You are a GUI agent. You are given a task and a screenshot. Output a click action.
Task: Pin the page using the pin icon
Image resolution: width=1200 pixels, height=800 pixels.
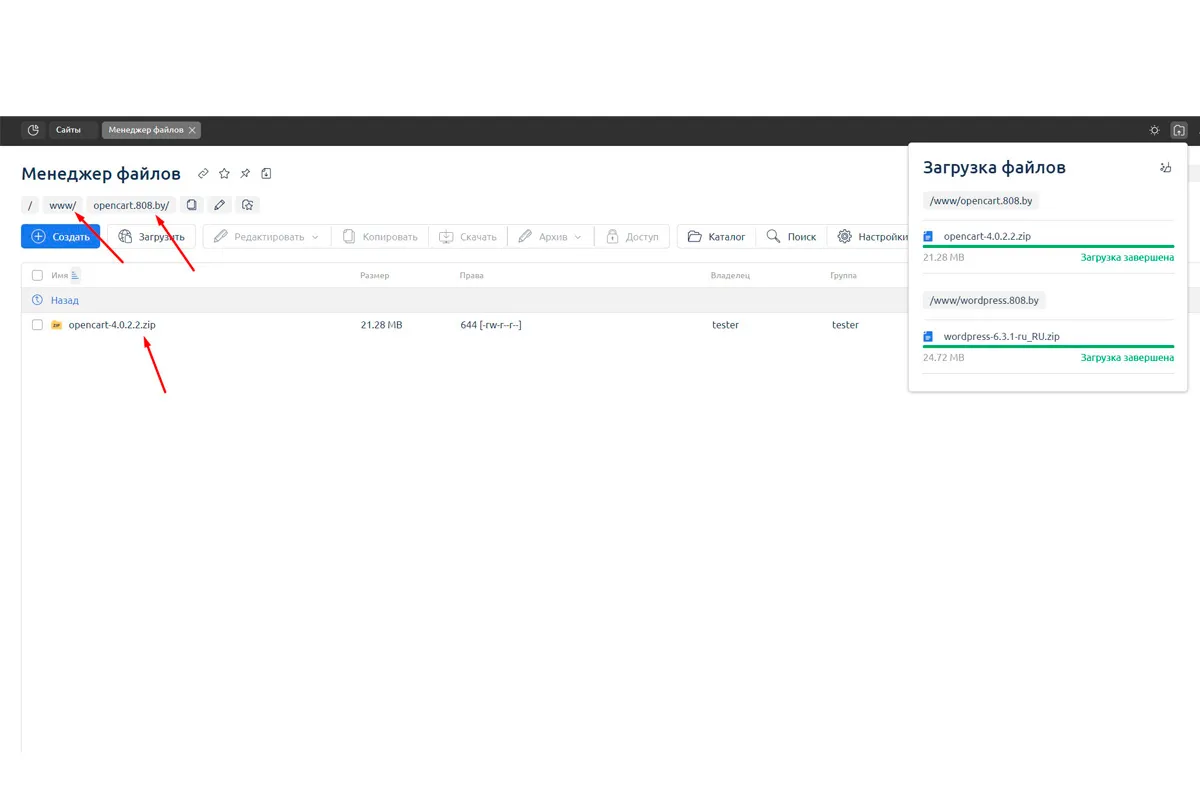[x=245, y=174]
